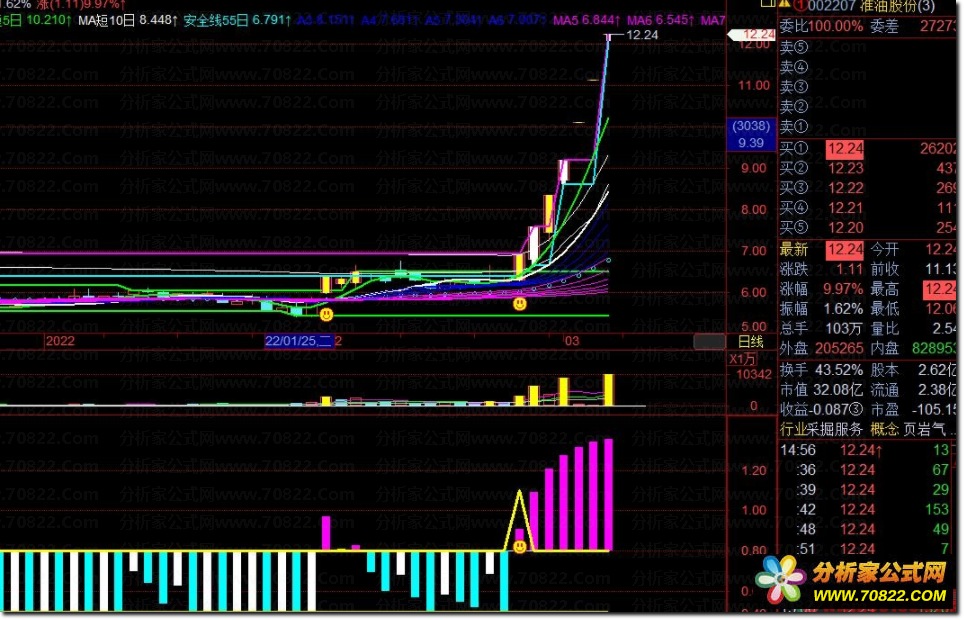This screenshot has height=620, width=965.
Task: Click the stock code 002207
Action: (832, 6)
